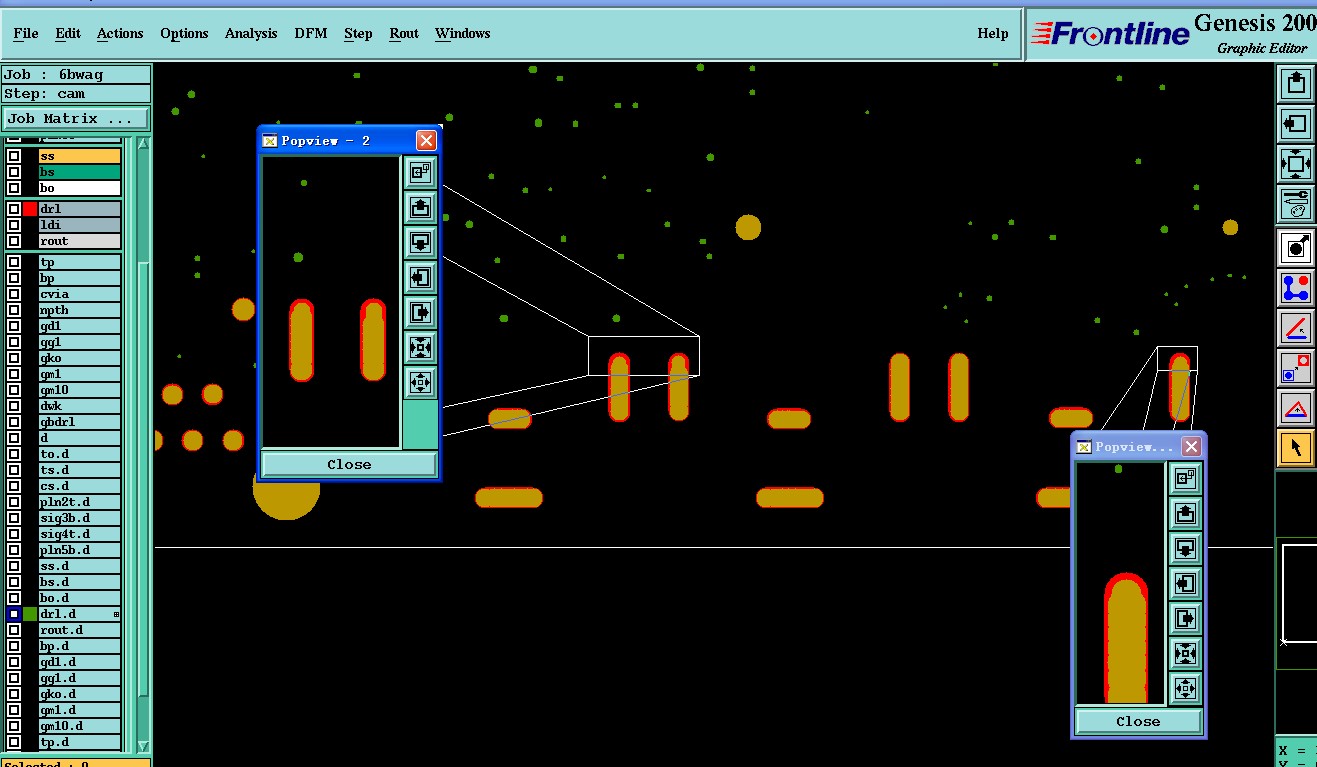Toggle the checkbox for layer bs

point(14,172)
